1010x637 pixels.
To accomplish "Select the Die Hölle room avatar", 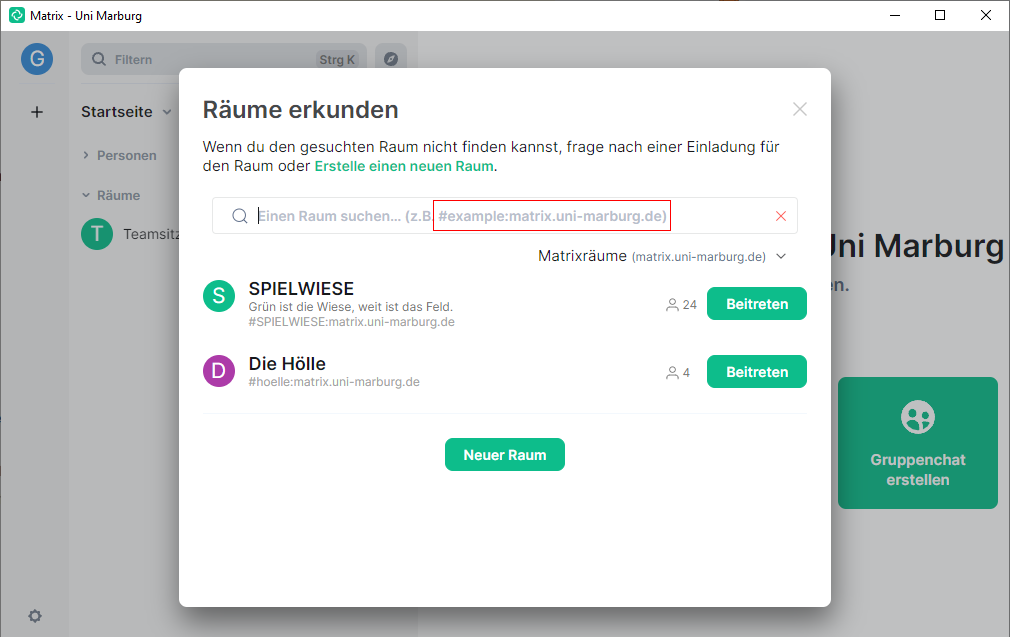I will [219, 372].
